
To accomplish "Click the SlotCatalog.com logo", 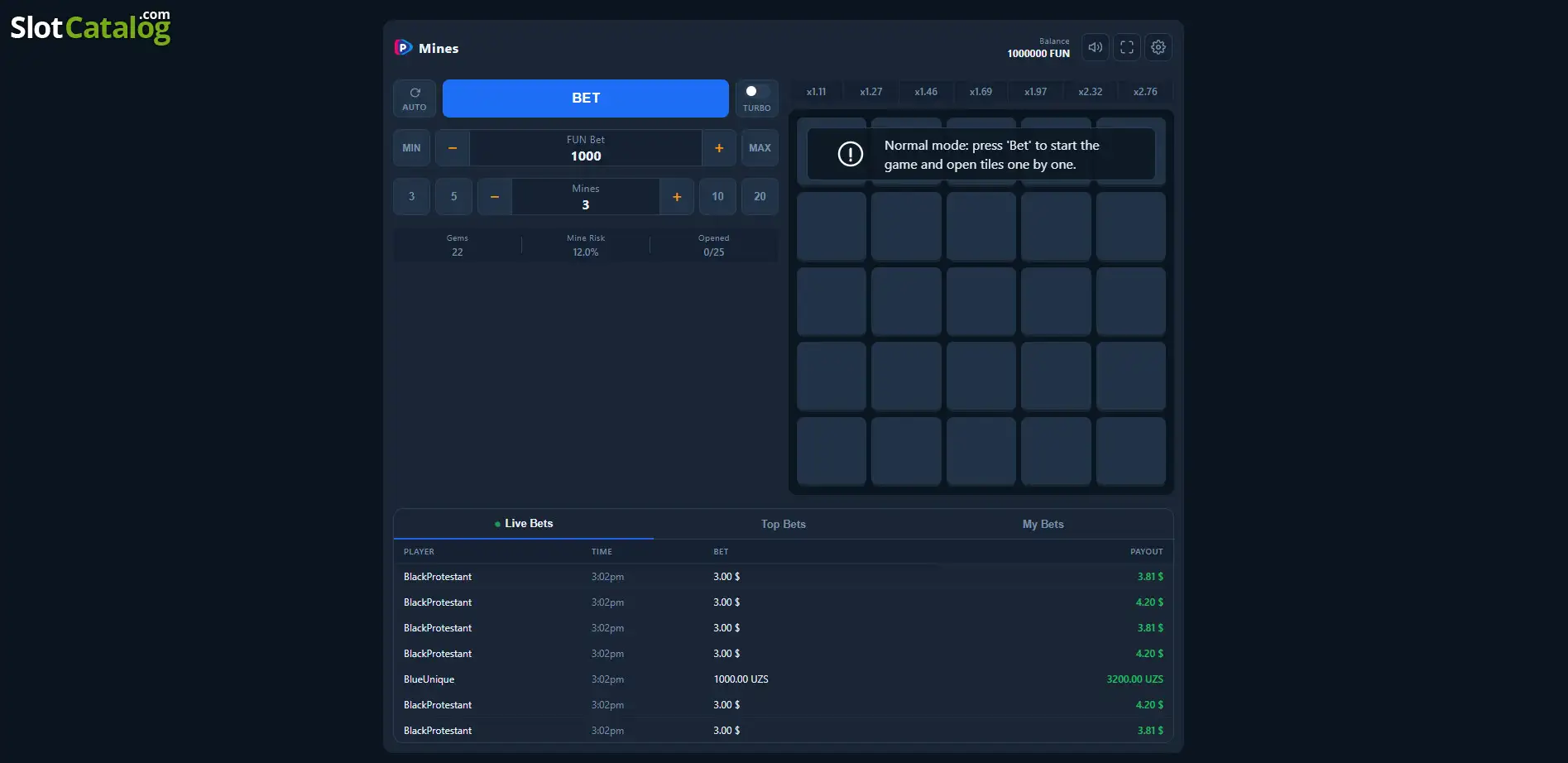I will (x=90, y=26).
